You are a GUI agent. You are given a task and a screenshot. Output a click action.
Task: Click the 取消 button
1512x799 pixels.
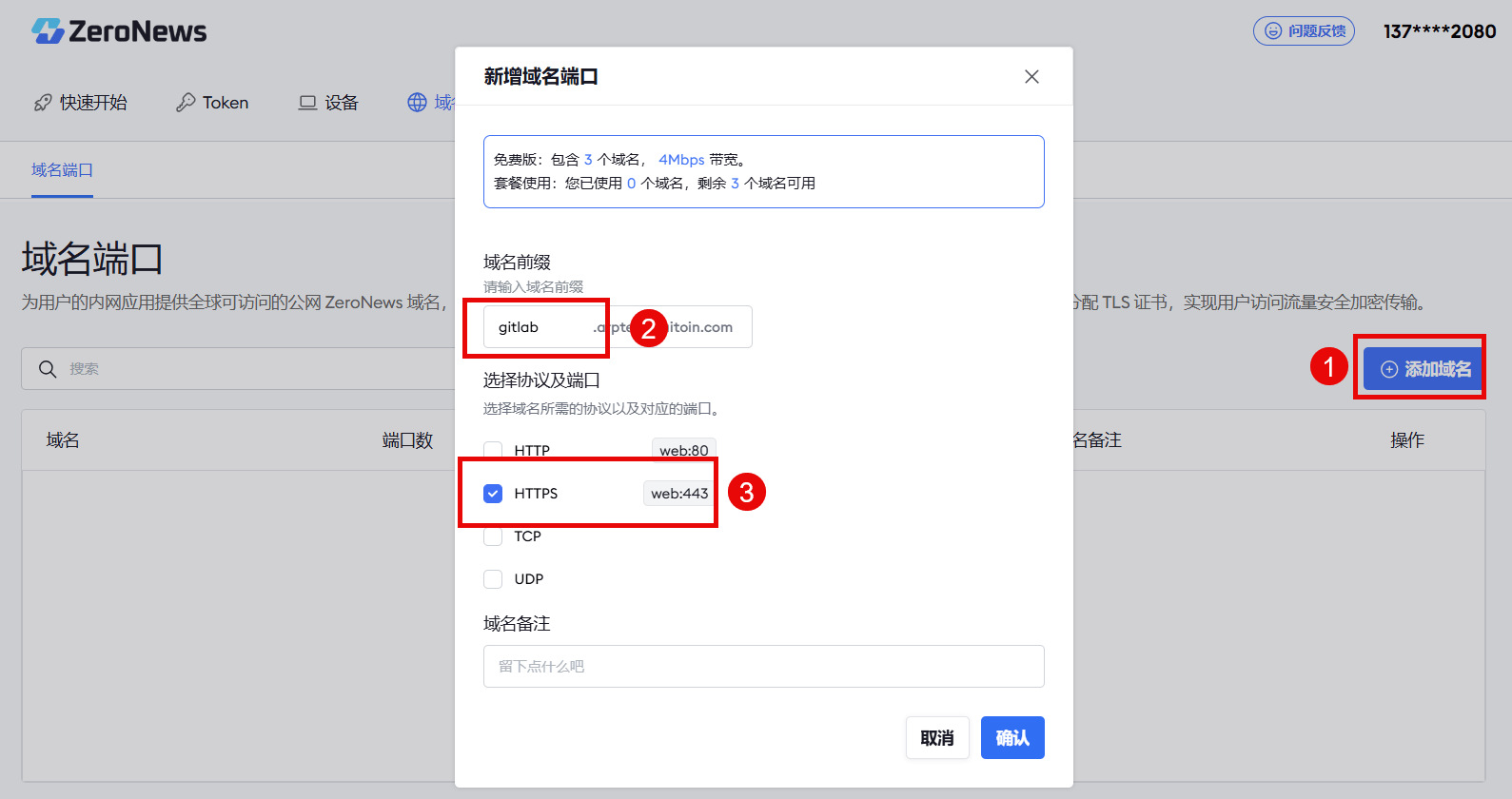[937, 737]
